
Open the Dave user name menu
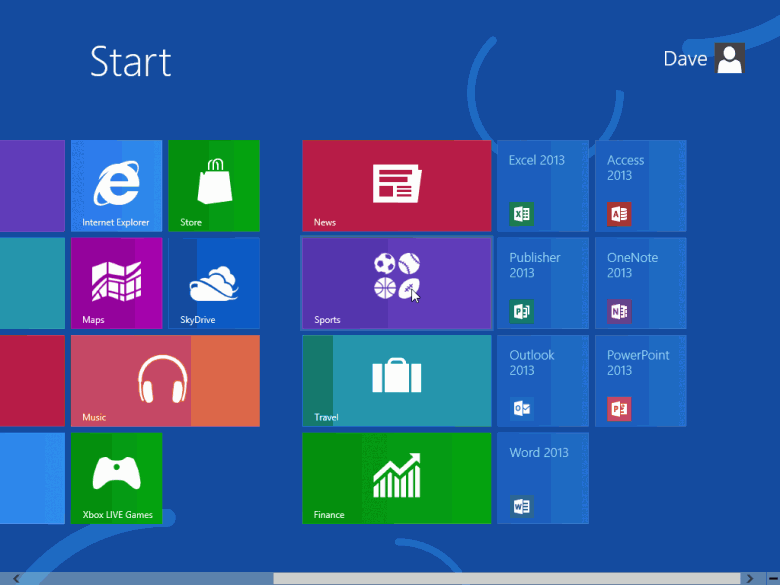coord(685,59)
